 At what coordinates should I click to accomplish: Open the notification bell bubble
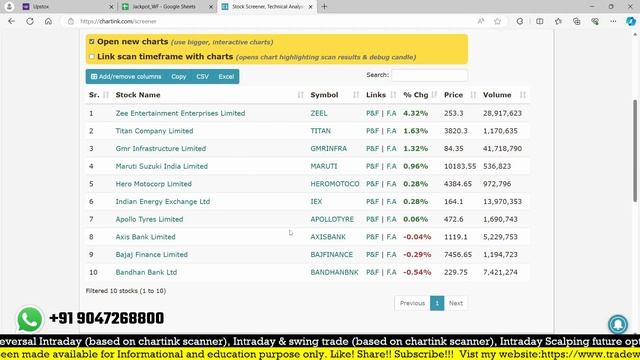(x=618, y=323)
